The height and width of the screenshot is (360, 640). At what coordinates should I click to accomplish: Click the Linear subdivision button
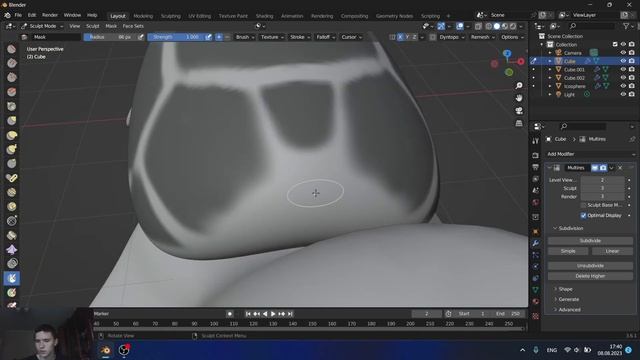click(612, 251)
